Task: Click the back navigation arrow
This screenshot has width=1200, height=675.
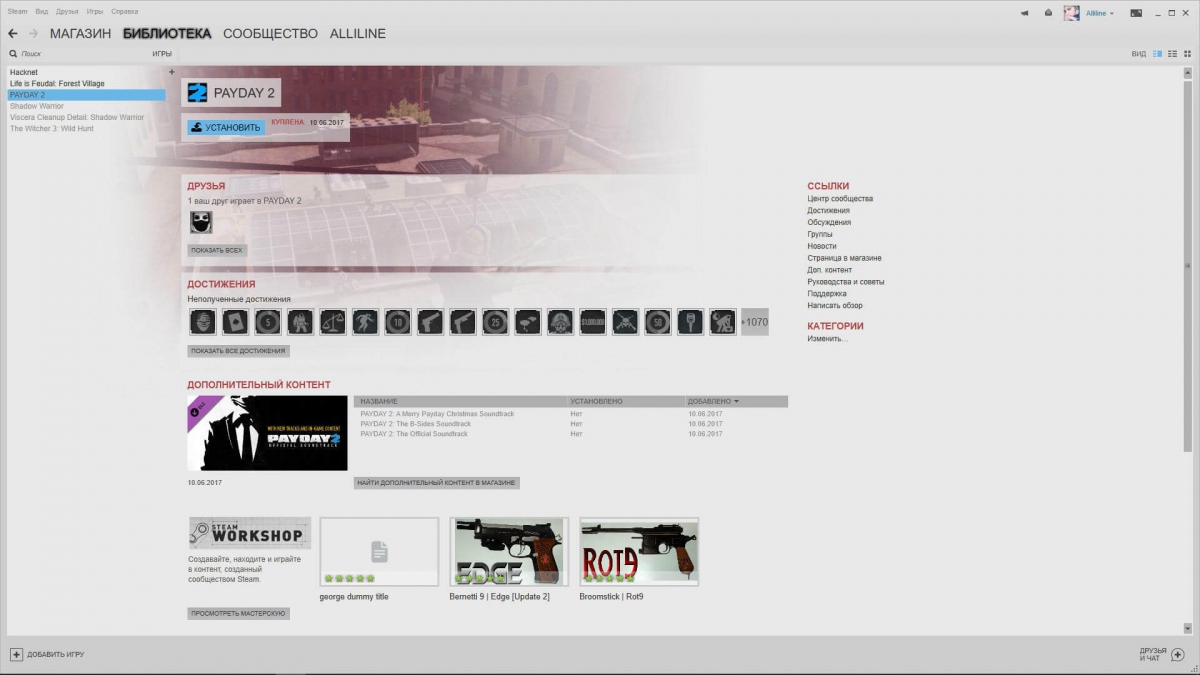Action: [13, 34]
